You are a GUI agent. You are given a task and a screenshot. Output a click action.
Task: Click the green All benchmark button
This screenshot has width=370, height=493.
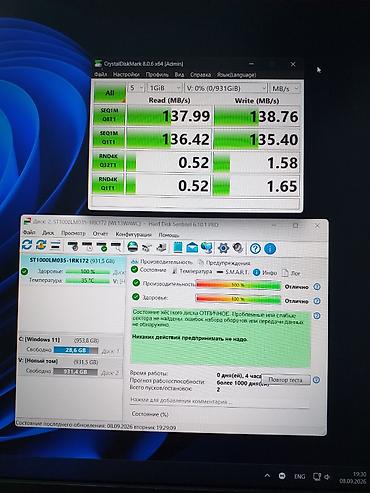(x=110, y=92)
